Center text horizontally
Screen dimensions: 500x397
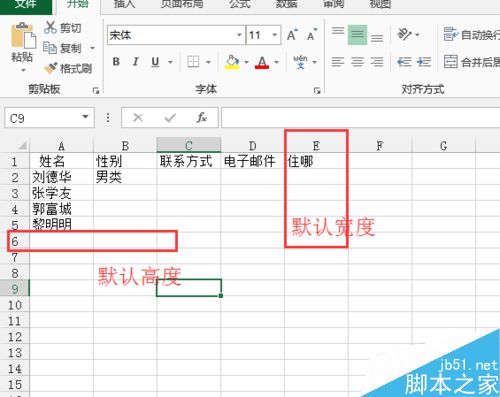[x=357, y=62]
